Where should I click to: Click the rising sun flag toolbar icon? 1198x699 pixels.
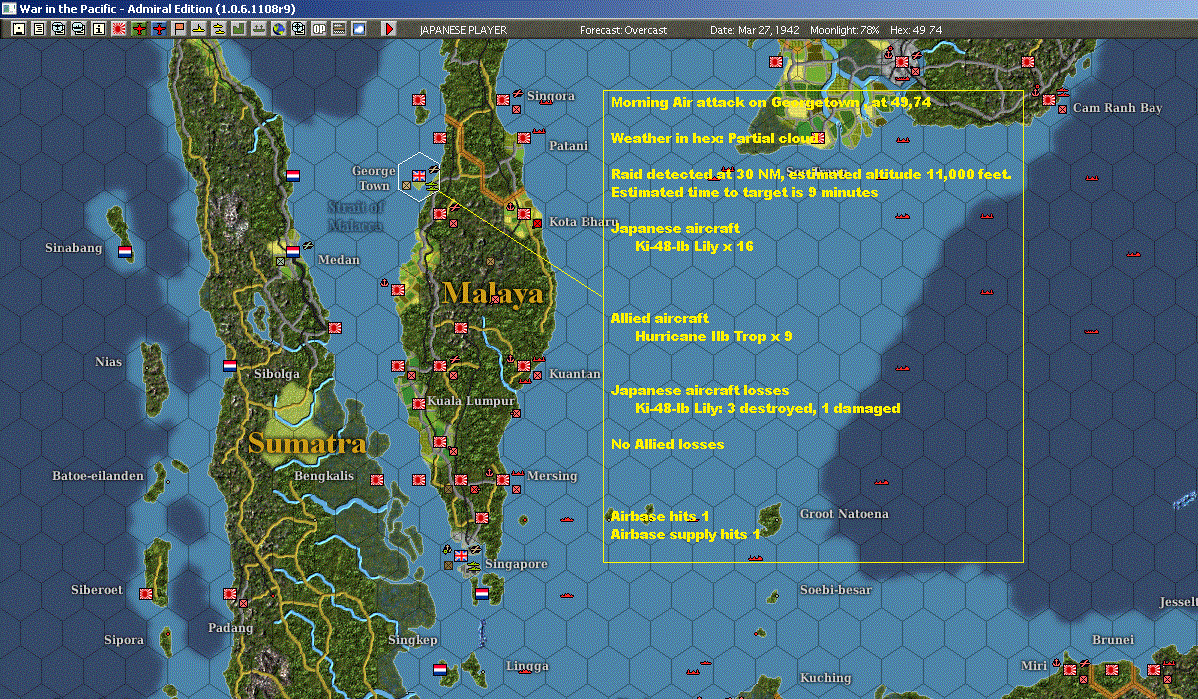point(118,29)
